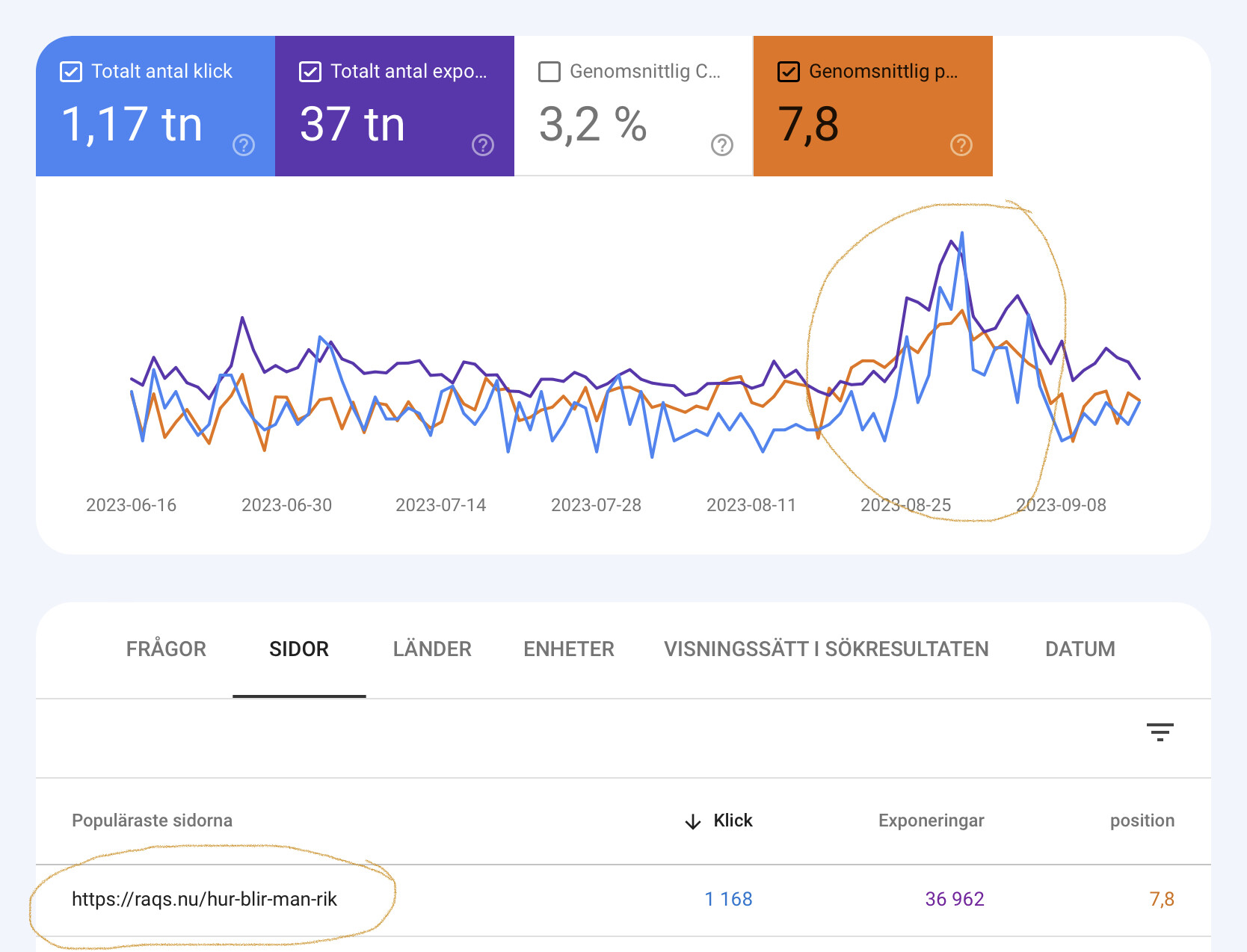Uncheck Totalt antal klick checkbox
Image resolution: width=1247 pixels, height=952 pixels.
pyautogui.click(x=71, y=72)
